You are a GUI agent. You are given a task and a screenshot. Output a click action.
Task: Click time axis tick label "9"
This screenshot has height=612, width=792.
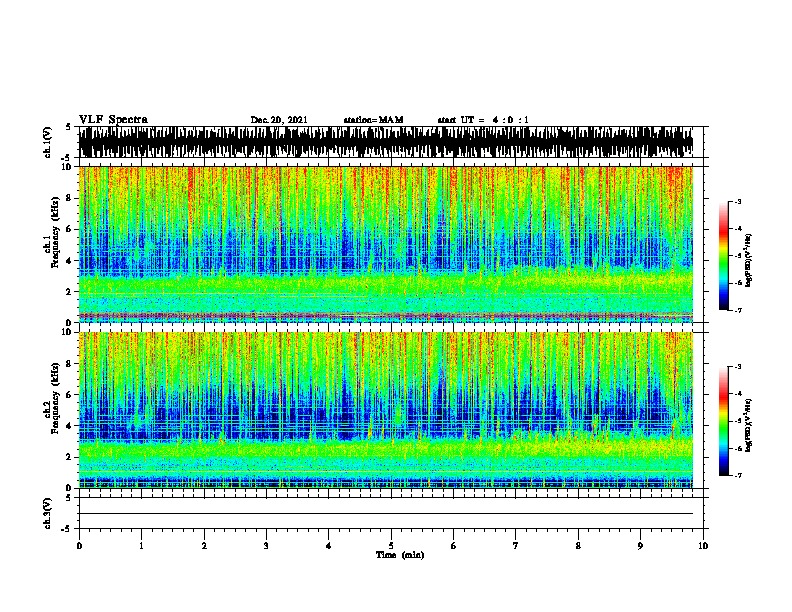click(640, 546)
